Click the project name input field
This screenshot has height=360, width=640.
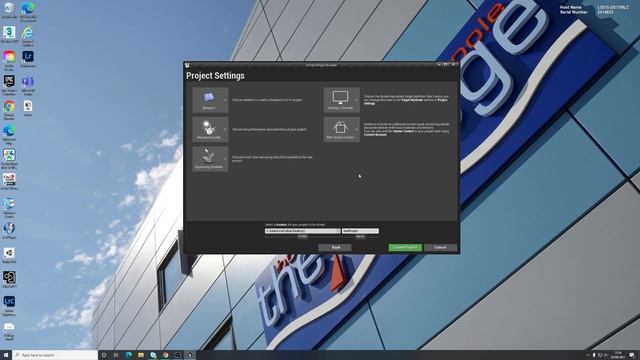(x=360, y=231)
